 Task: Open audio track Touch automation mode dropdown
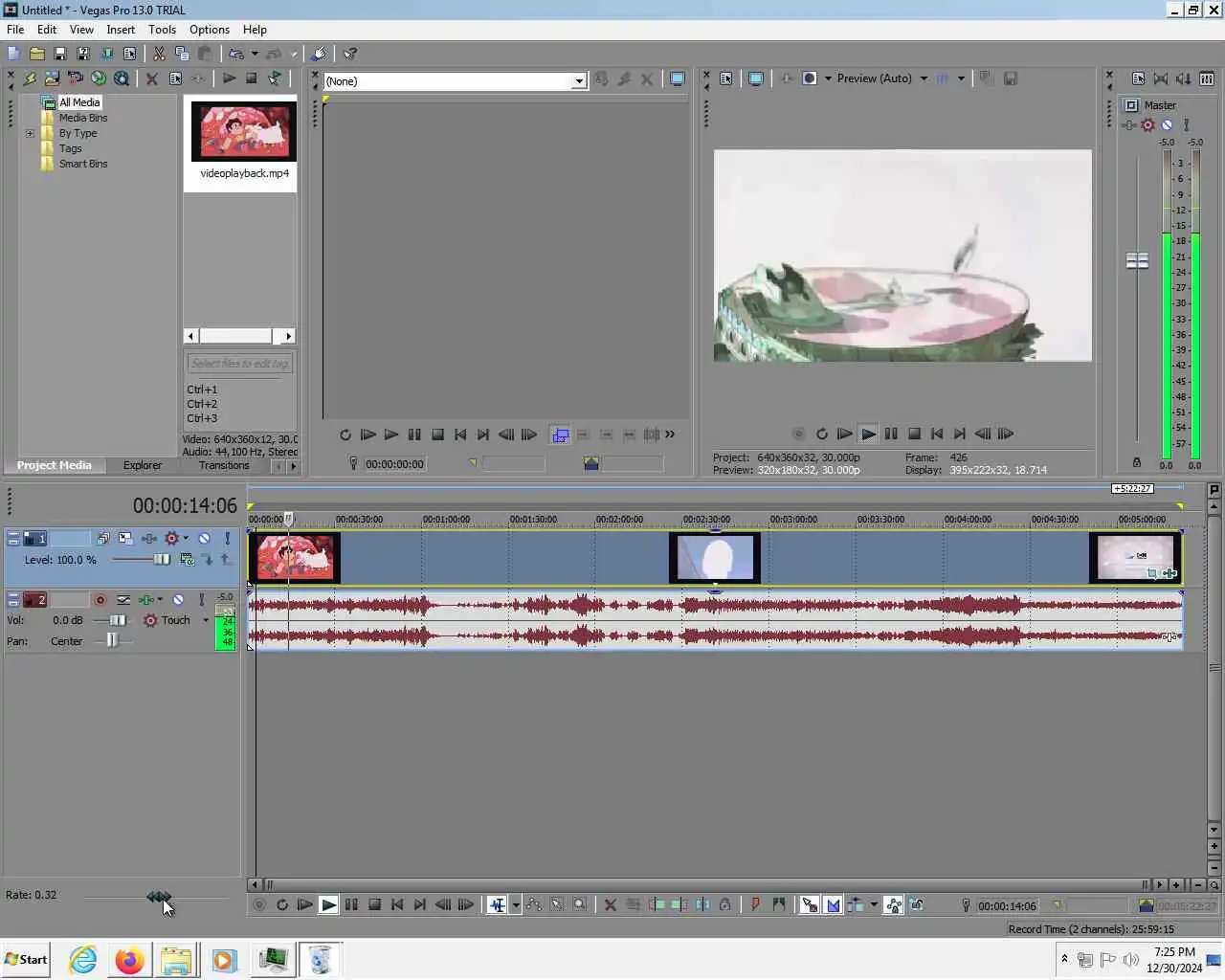[x=205, y=620]
